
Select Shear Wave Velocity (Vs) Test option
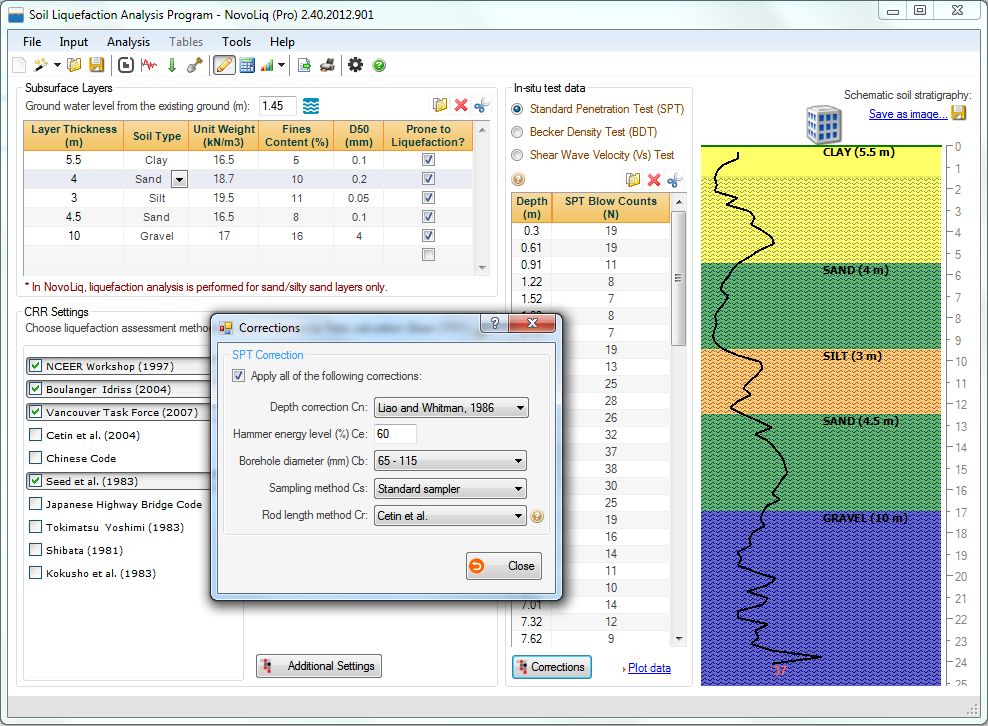[x=517, y=155]
